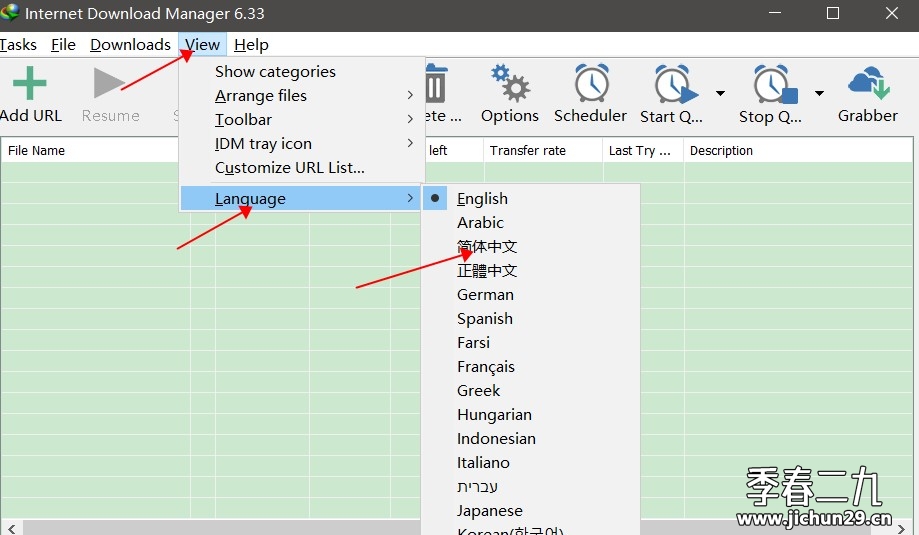Image resolution: width=919 pixels, height=535 pixels.
Task: Click Last Try column header
Action: pyautogui.click(x=643, y=151)
